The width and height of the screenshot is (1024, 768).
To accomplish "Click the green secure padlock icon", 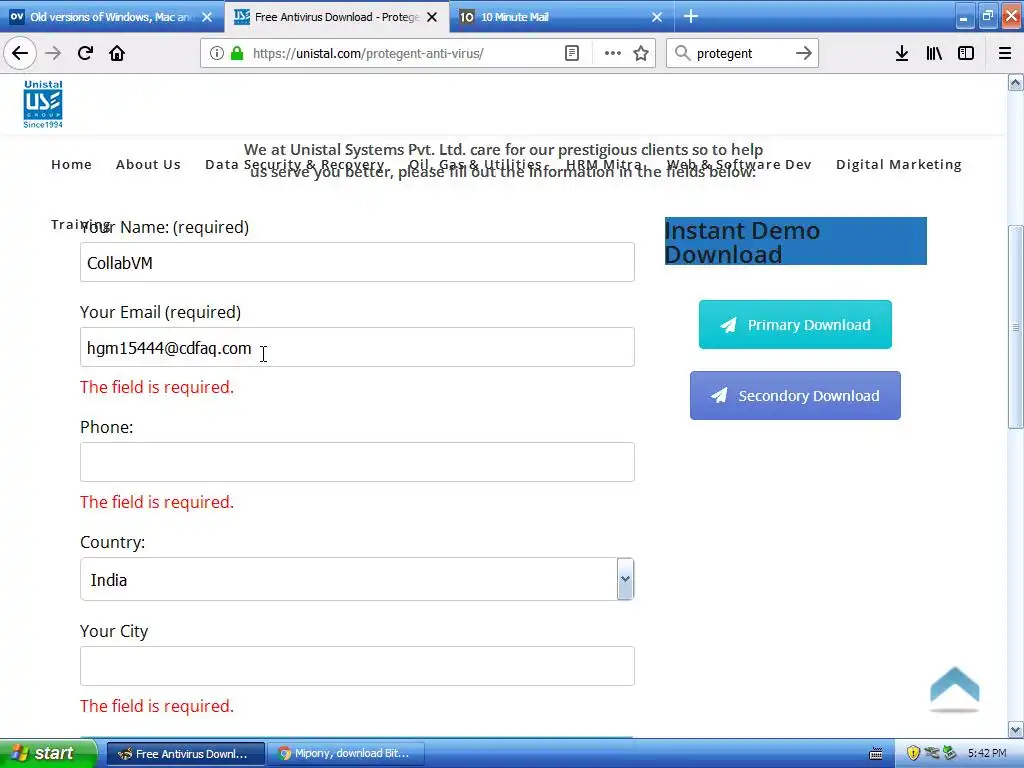I will (237, 53).
